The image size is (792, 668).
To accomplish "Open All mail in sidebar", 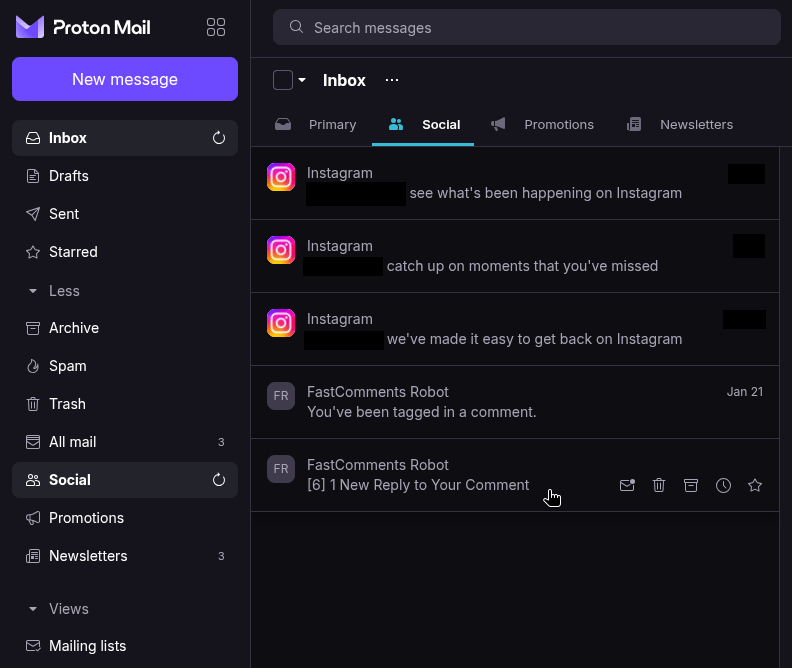I will click(125, 442).
